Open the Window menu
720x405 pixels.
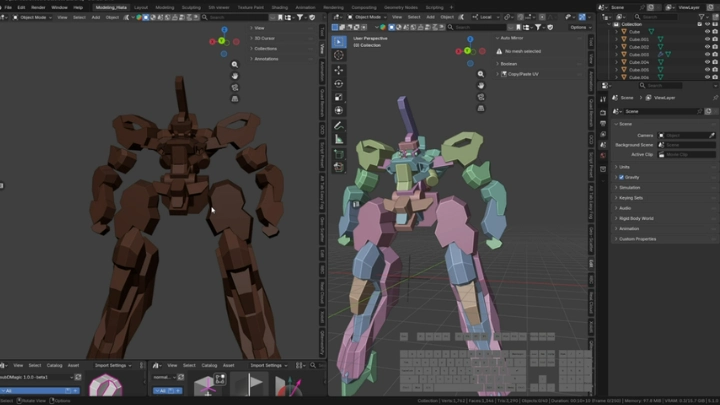59,7
